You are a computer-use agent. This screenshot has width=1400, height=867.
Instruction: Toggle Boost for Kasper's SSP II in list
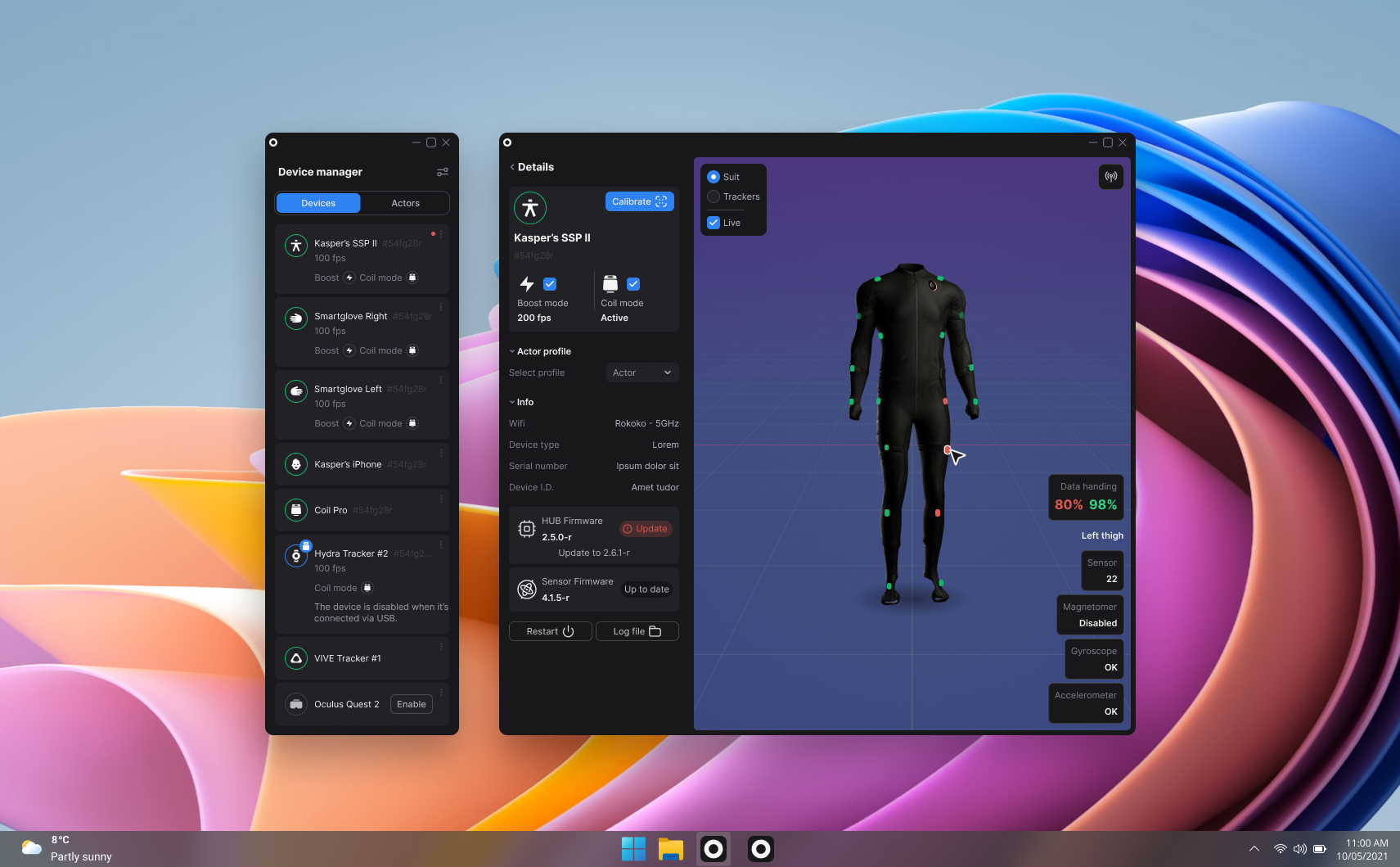(x=349, y=278)
